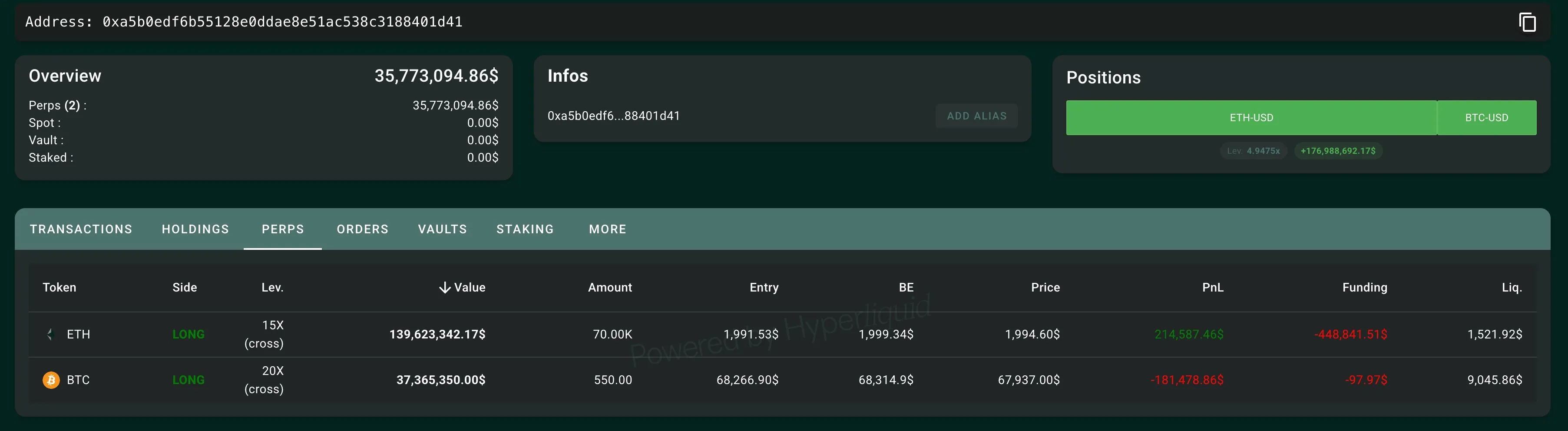Viewport: 1568px width, 431px height.
Task: Go to the Vaults tab
Action: 443,229
